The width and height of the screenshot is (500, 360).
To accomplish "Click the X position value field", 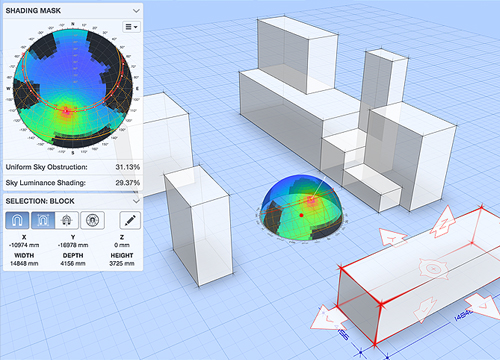I will pyautogui.click(x=24, y=245).
